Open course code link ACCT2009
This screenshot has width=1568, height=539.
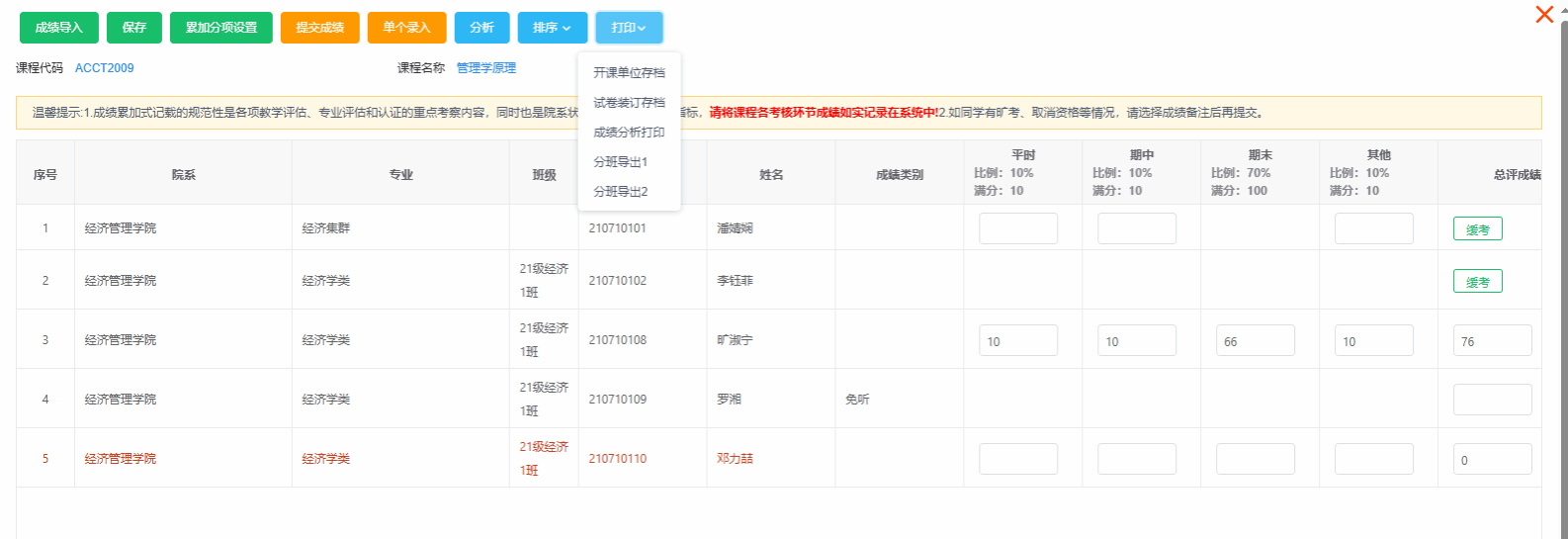coord(105,68)
